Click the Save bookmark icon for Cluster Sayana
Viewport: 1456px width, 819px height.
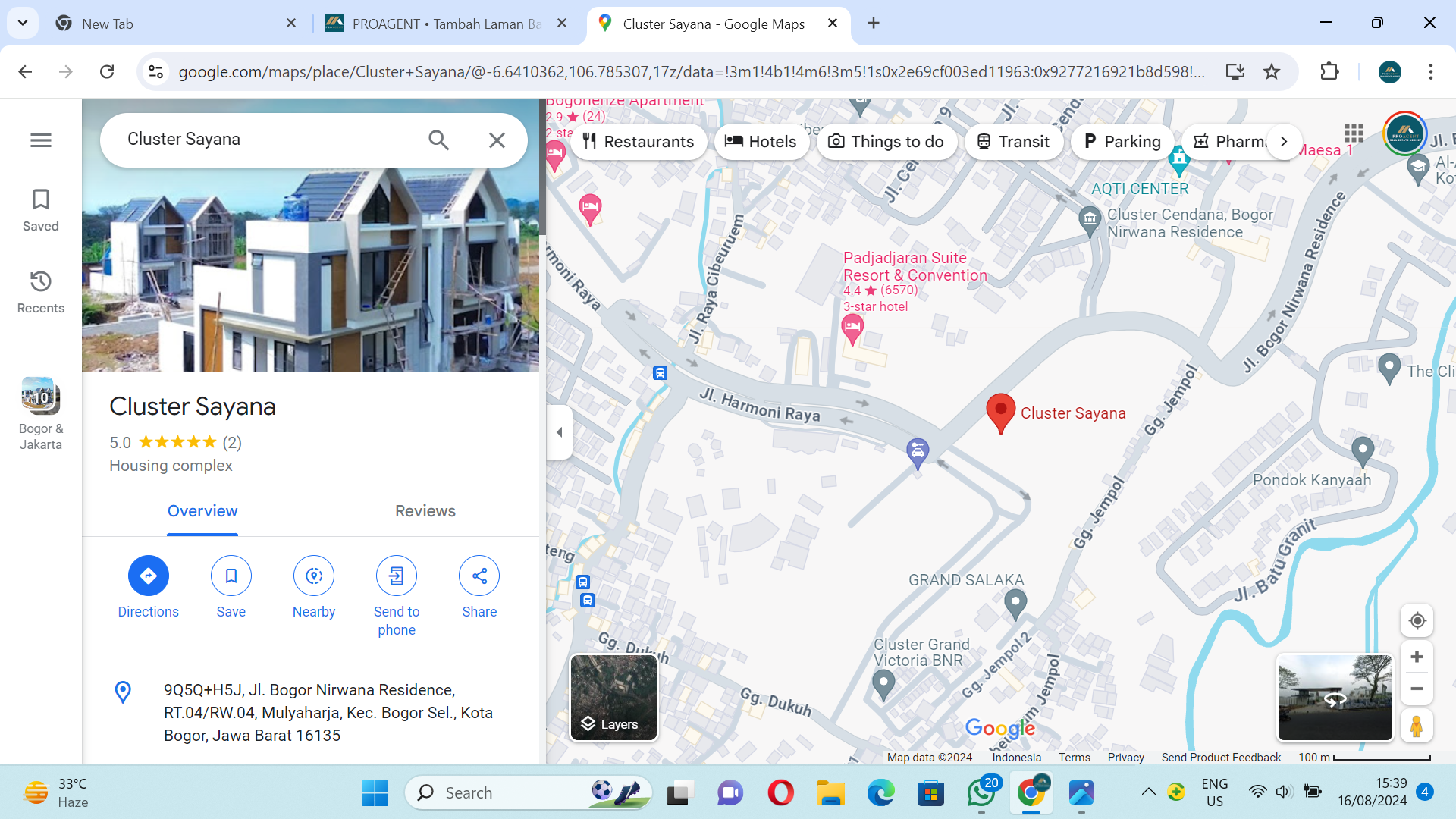(231, 576)
